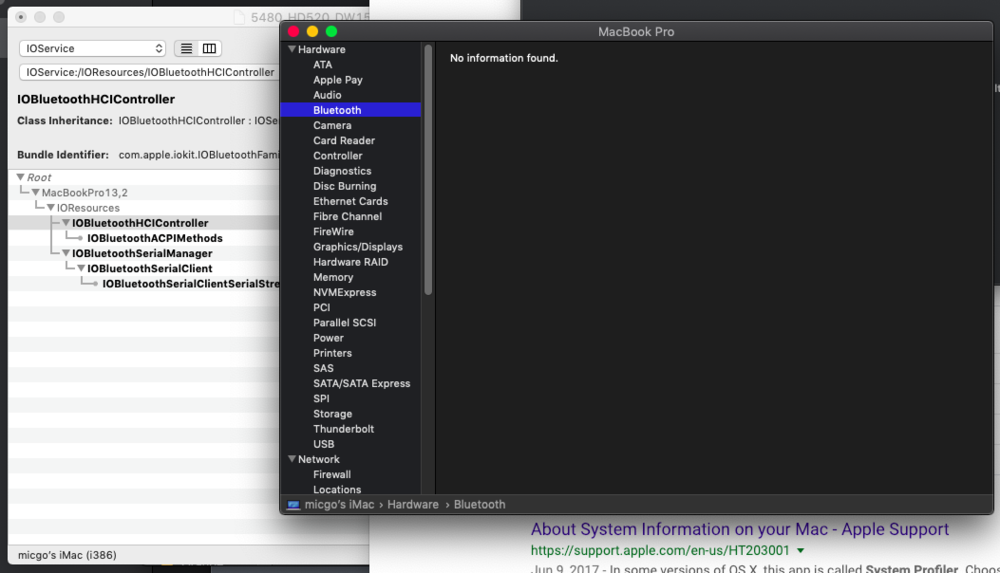
Task: Click the sidebar vertical scrollbar
Action: pyautogui.click(x=429, y=170)
